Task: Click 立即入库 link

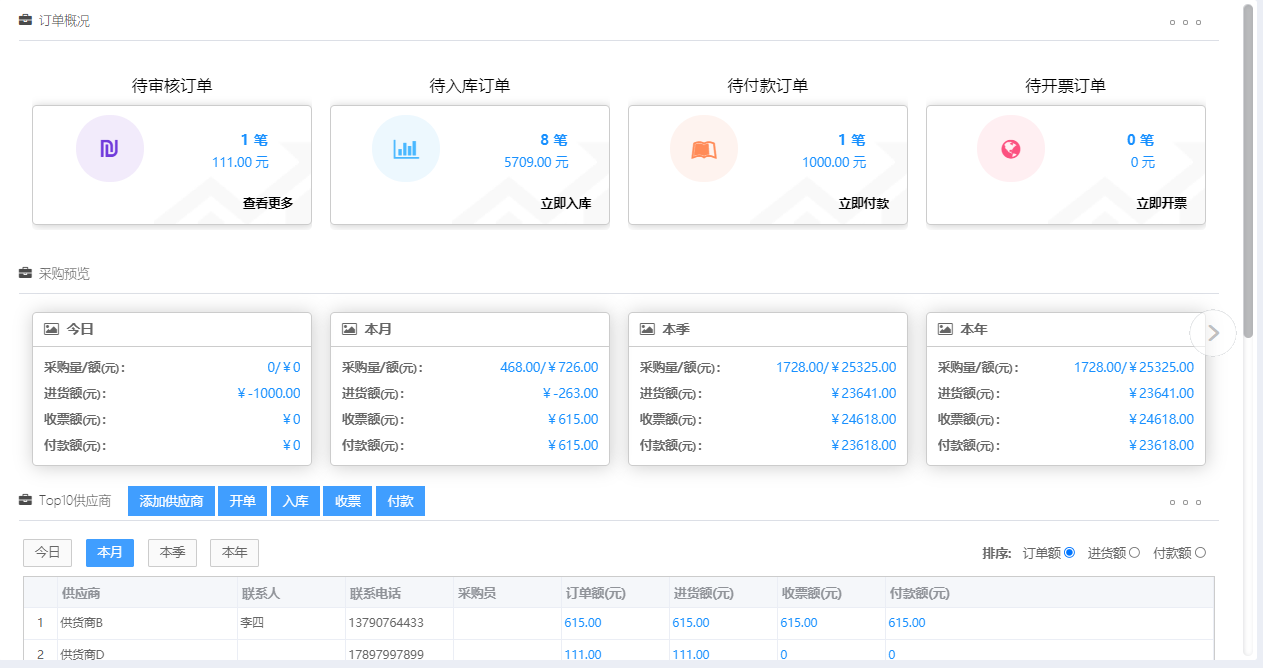Action: [566, 203]
